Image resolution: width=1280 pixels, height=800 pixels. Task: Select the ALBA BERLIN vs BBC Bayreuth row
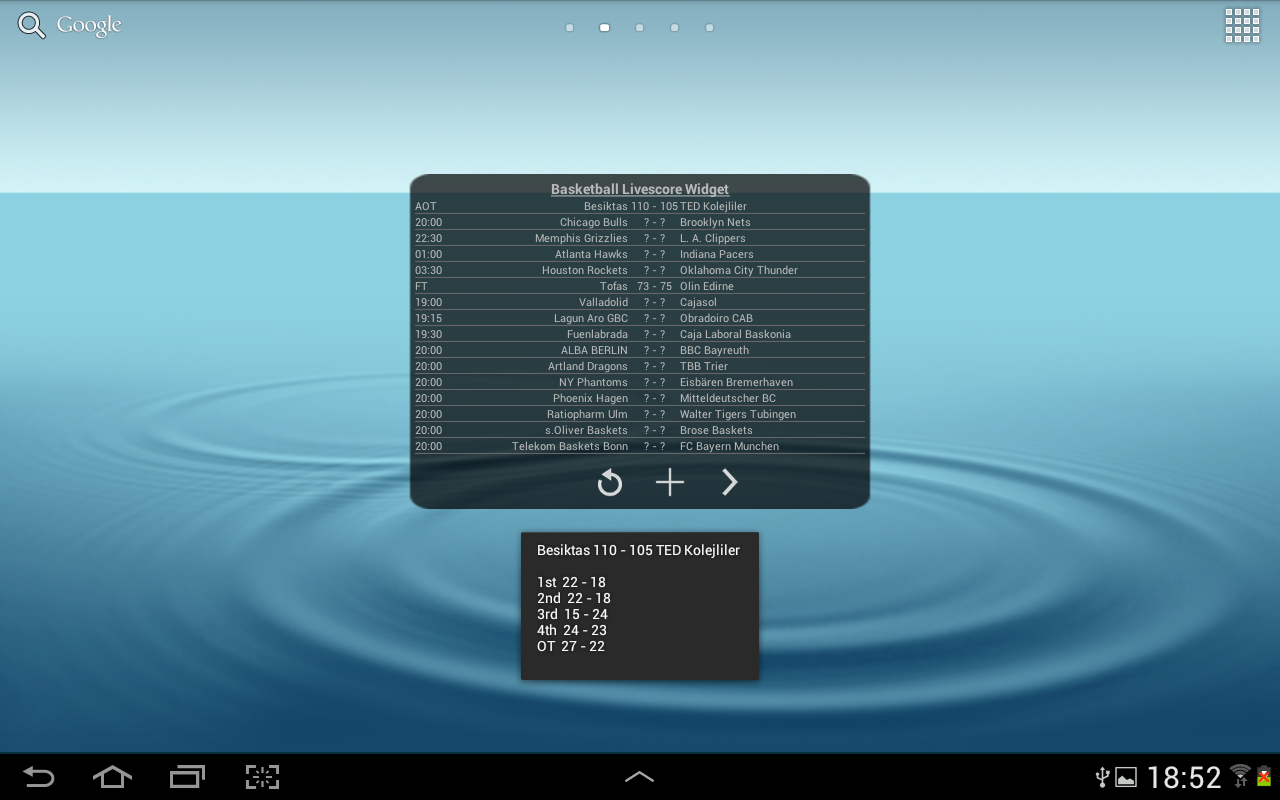coord(640,350)
